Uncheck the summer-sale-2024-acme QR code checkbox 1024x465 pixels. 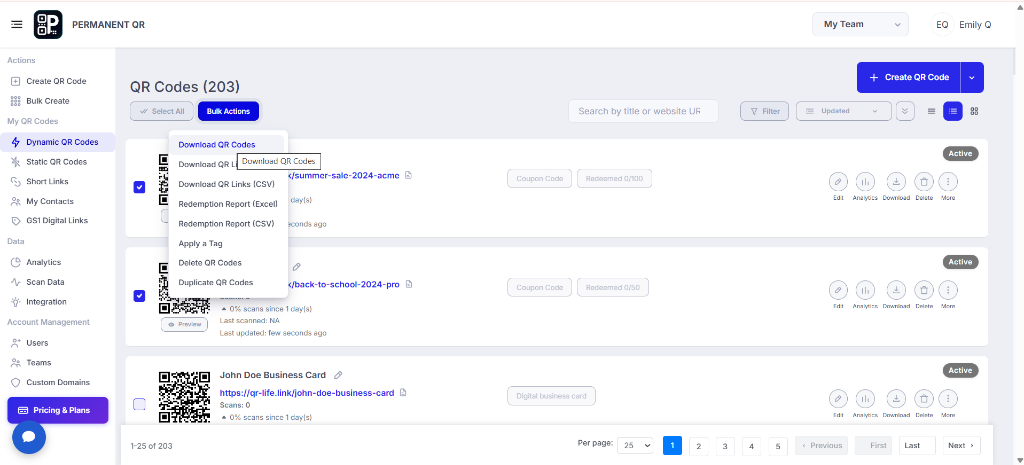139,187
